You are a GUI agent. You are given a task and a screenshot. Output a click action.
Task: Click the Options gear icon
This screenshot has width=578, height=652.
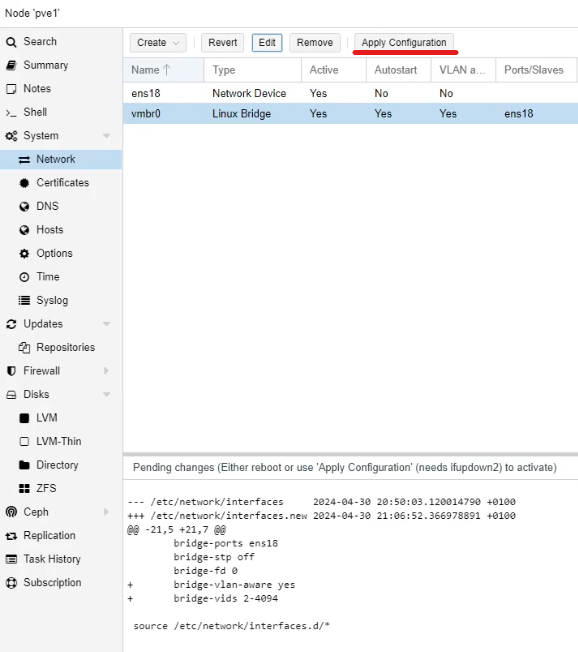coord(25,254)
